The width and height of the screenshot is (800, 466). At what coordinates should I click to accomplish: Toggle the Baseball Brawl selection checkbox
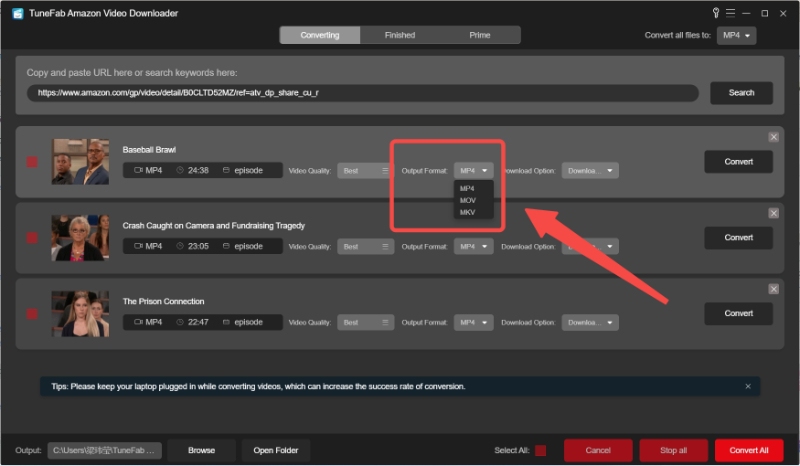click(x=32, y=162)
